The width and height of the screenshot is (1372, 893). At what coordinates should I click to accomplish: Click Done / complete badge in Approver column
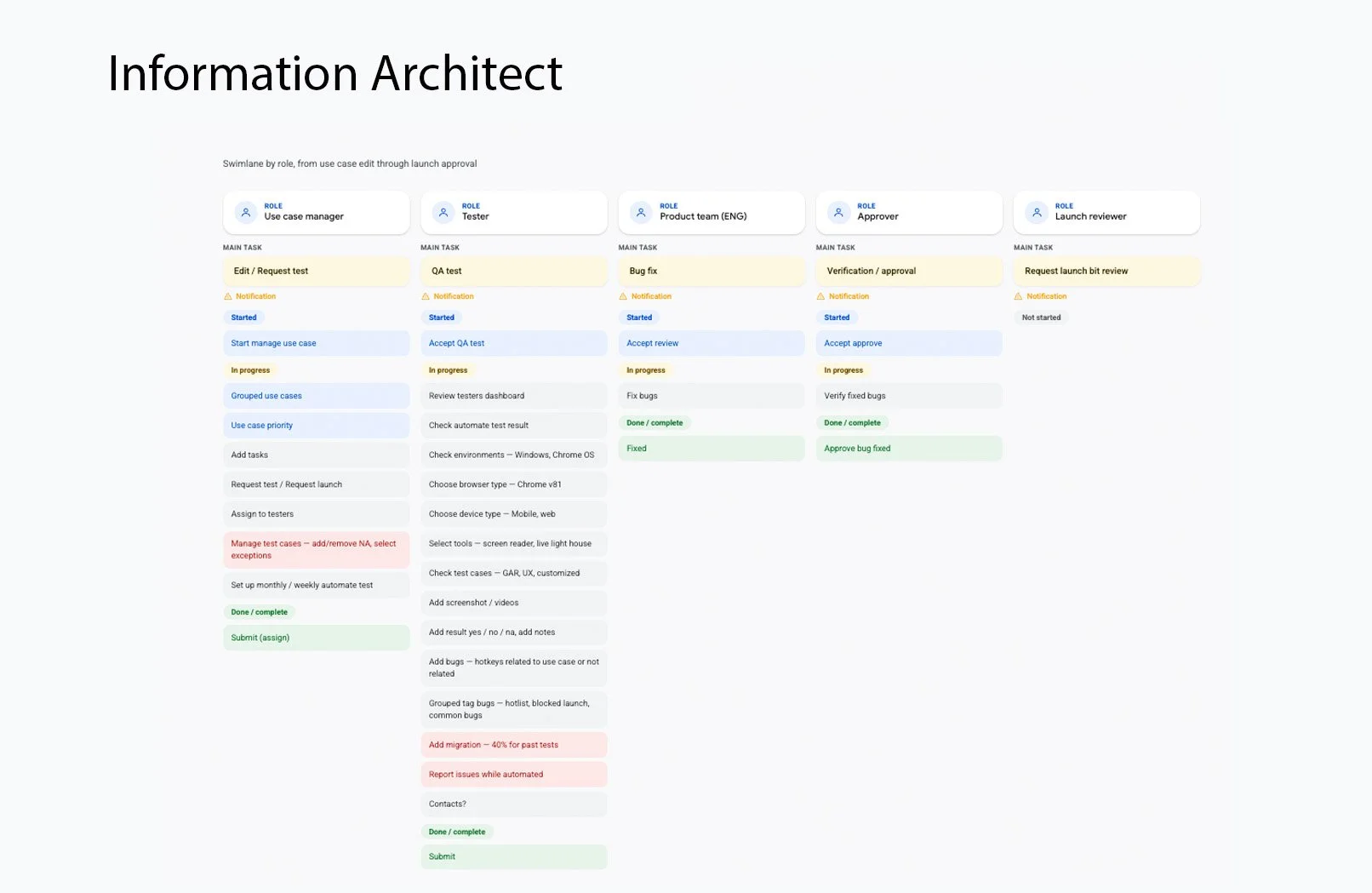click(x=852, y=423)
